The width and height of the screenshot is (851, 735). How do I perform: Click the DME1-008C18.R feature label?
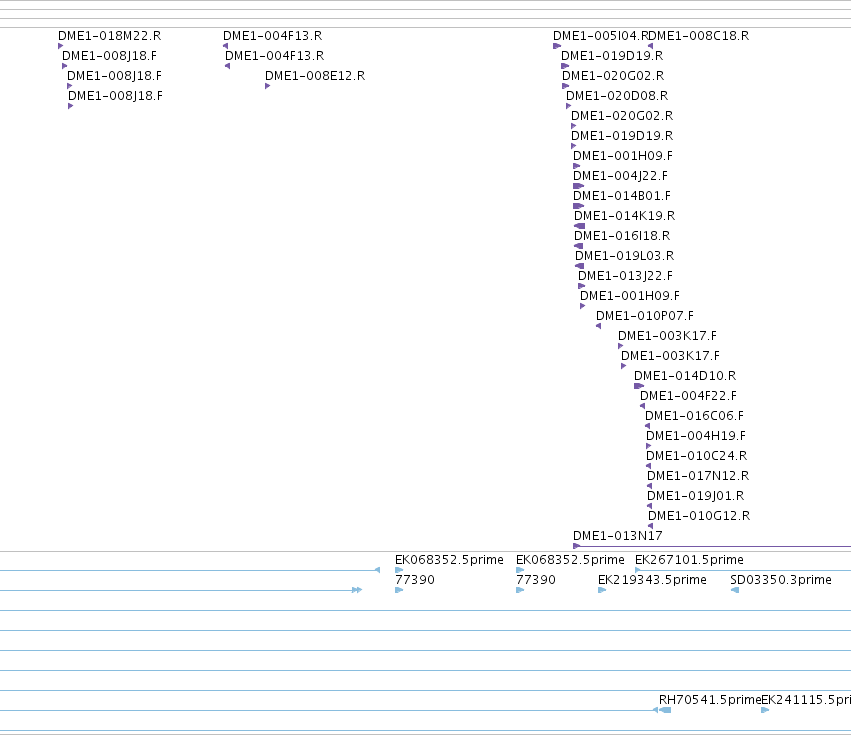pos(699,36)
